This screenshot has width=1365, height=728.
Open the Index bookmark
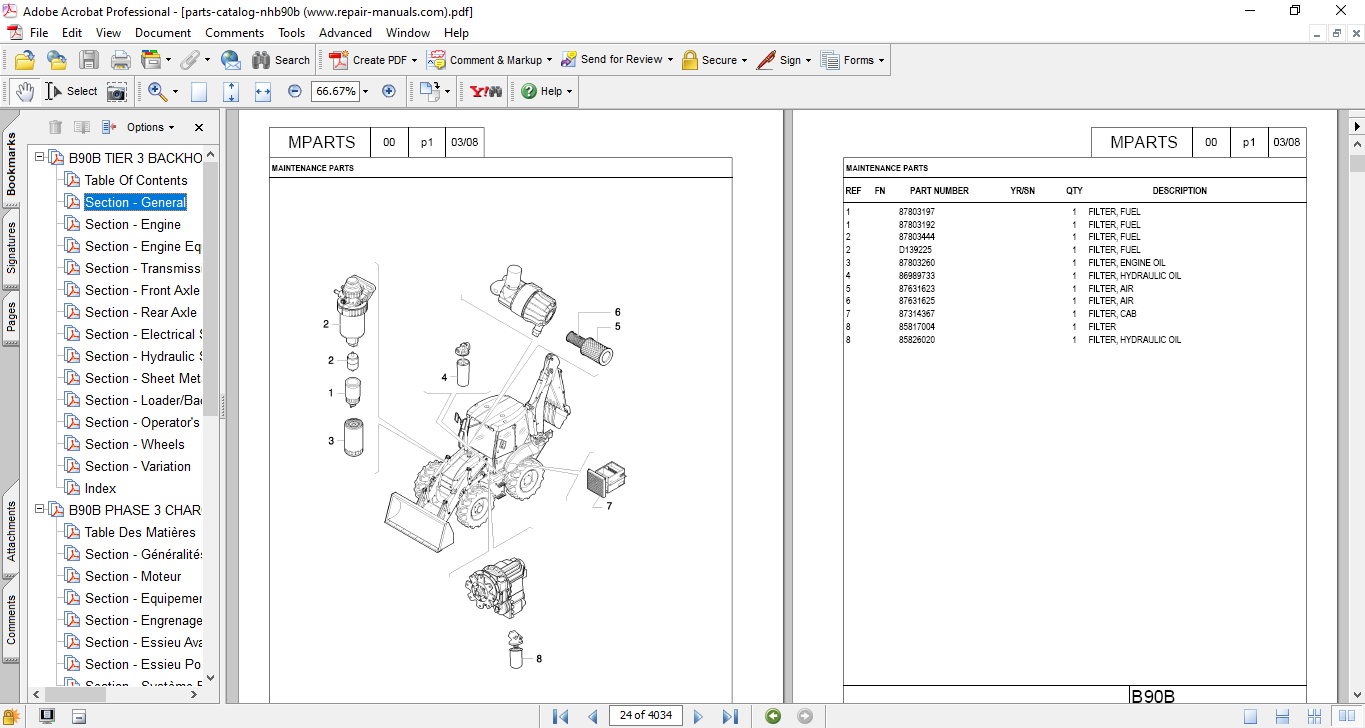click(100, 488)
